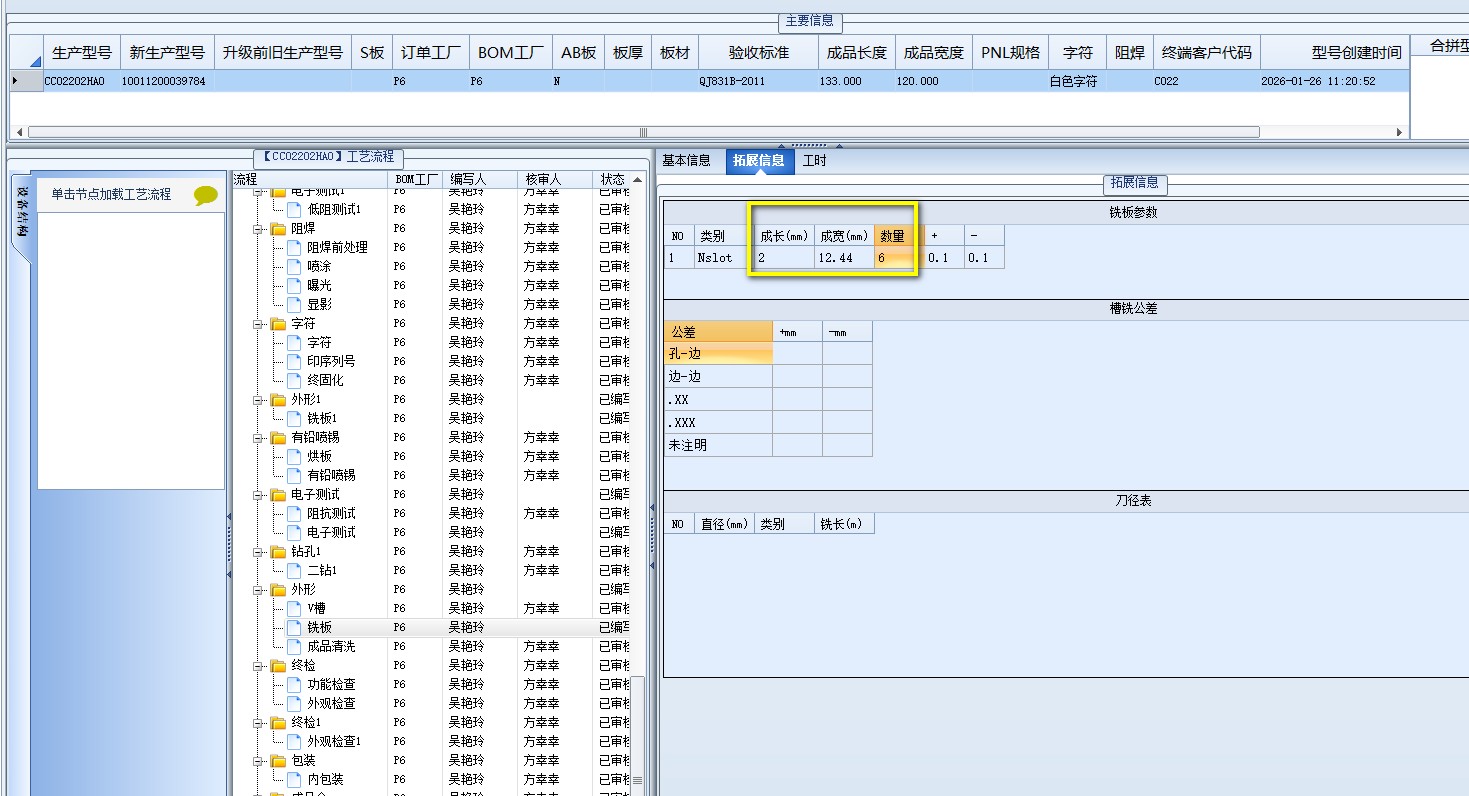Screen dimensions: 1469x796
Task: Click the 阻抗测试 document icon
Action: (x=294, y=514)
